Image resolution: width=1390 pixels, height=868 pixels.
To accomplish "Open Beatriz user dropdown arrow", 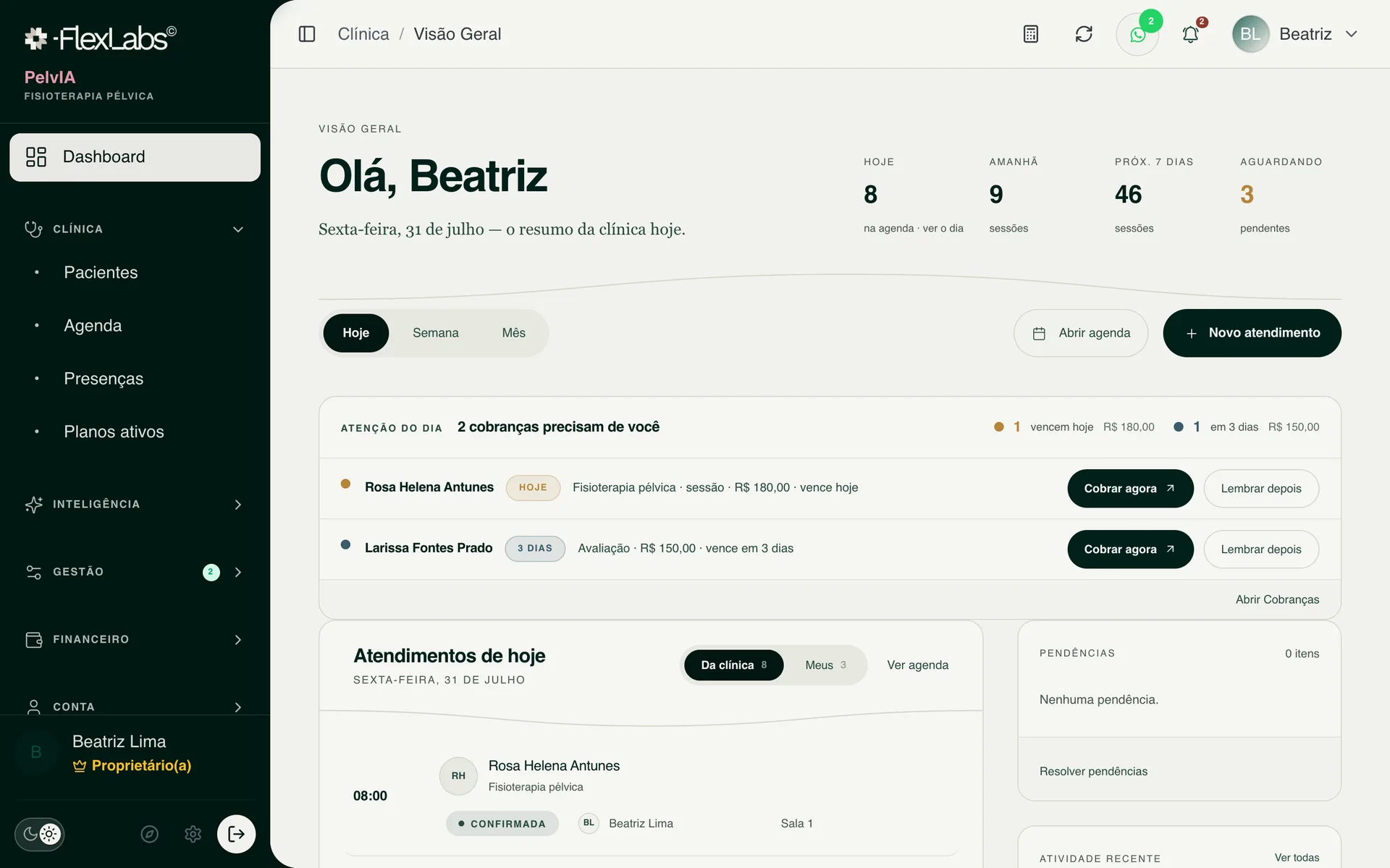I will click(1351, 34).
